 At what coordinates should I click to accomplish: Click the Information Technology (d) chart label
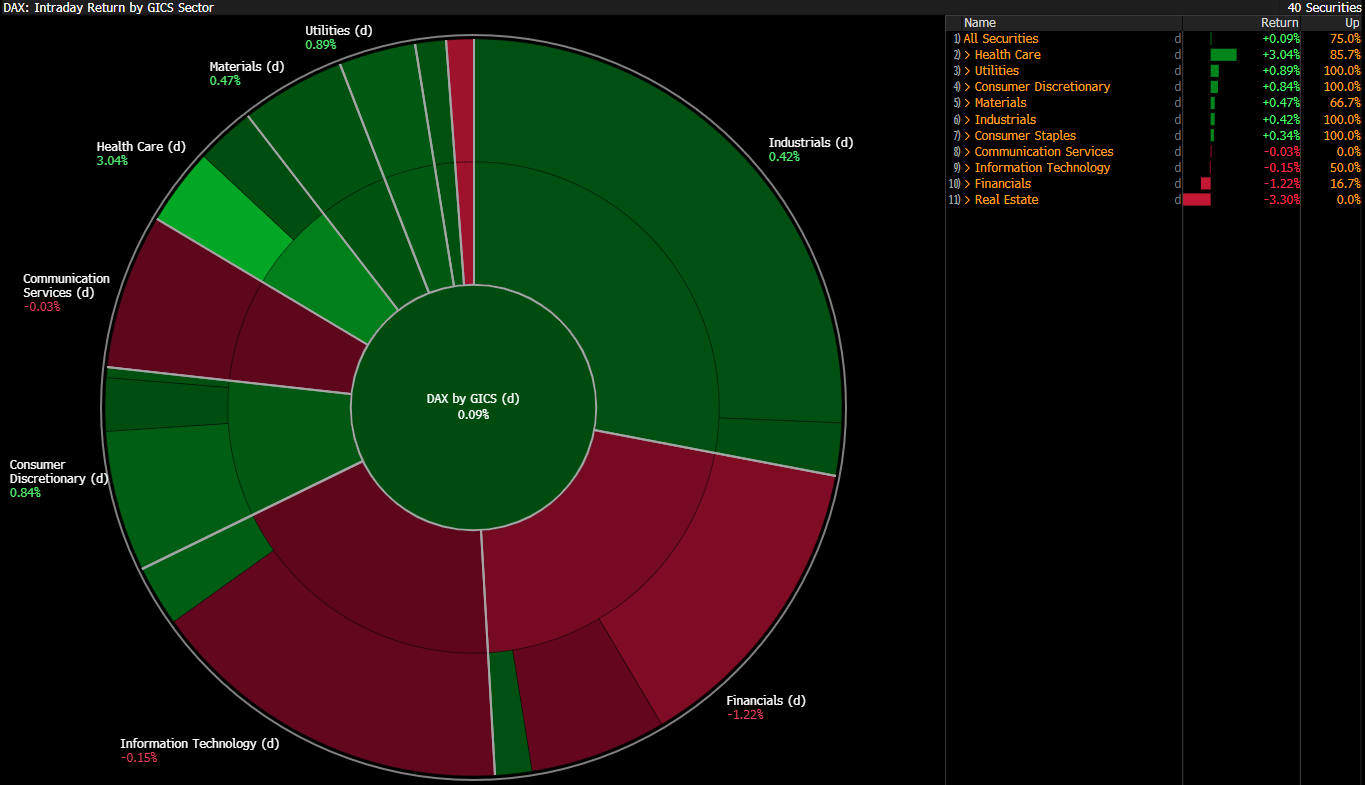click(x=200, y=744)
